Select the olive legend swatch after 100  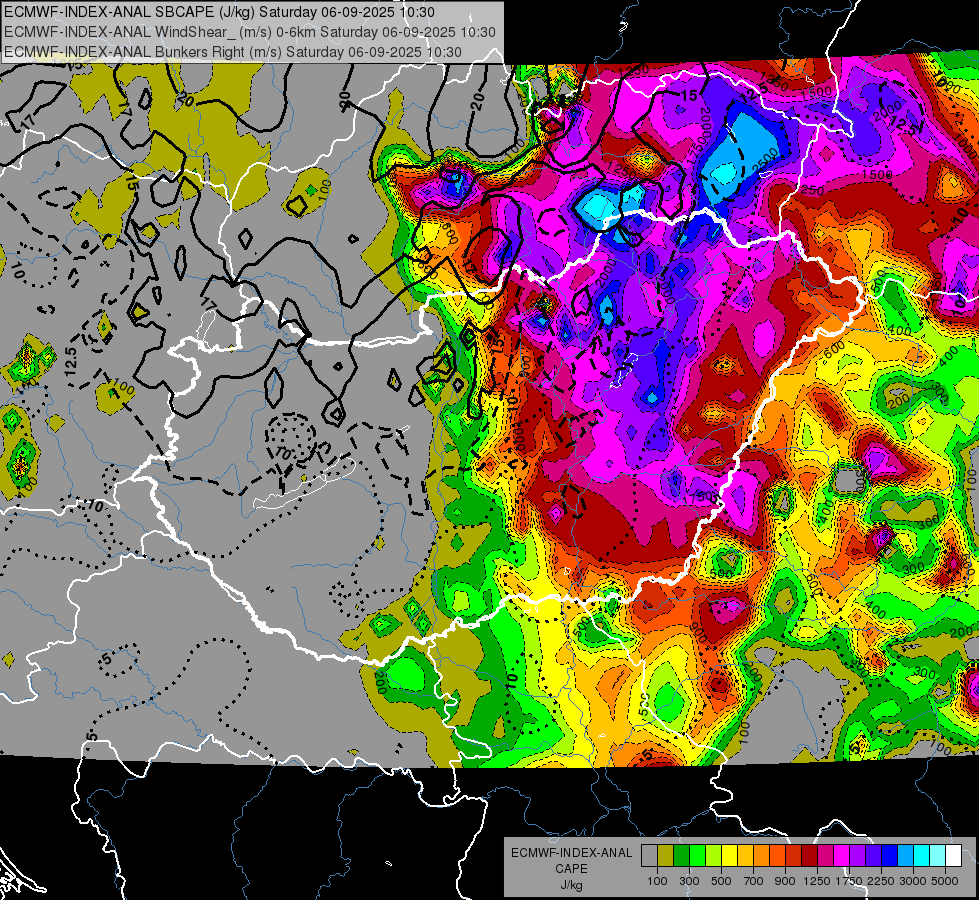(666, 856)
